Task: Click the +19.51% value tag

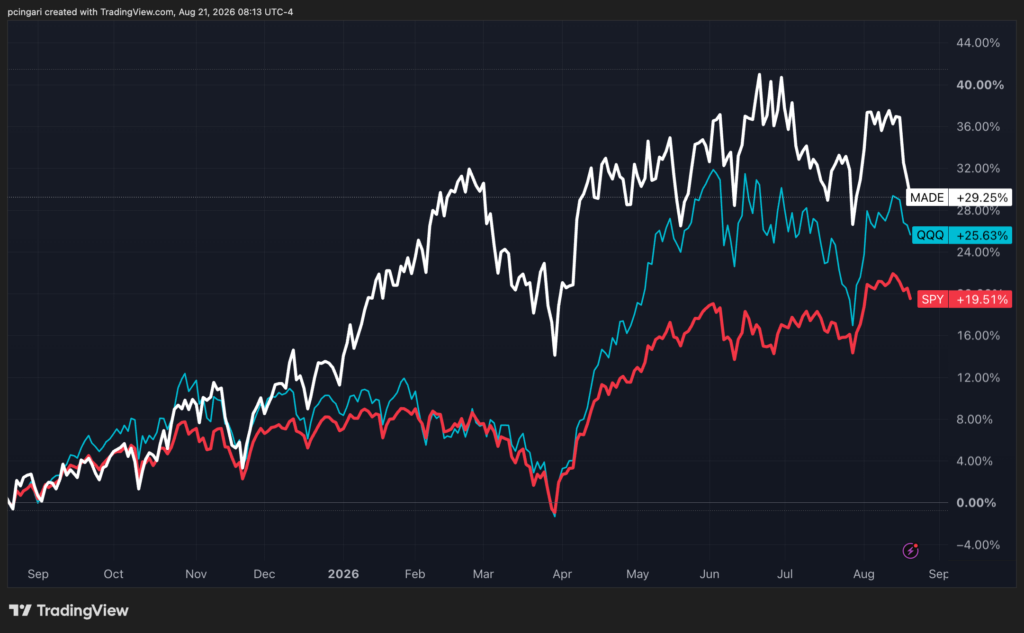Action: click(981, 299)
